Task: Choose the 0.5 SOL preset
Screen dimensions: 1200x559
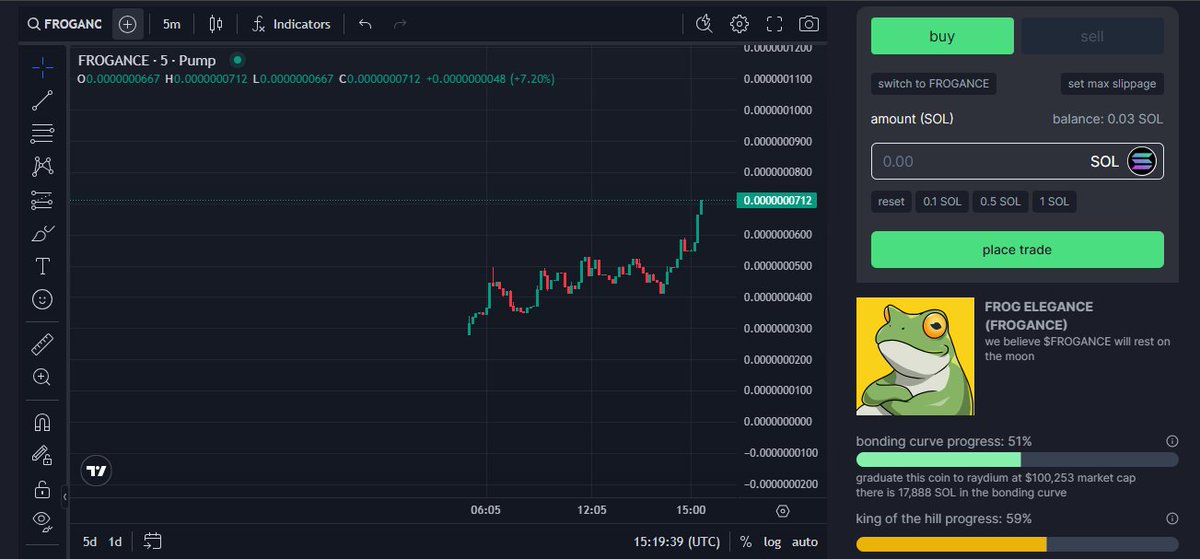Action: point(1000,202)
